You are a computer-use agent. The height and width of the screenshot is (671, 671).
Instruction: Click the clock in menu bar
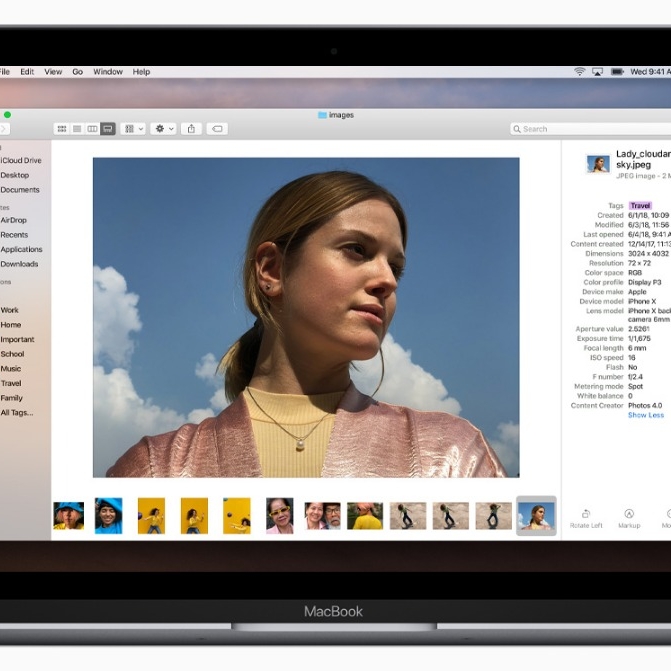click(x=650, y=71)
